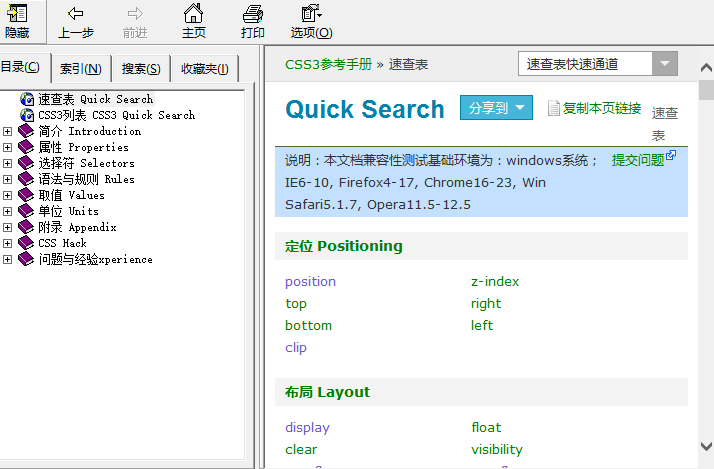This screenshot has width=714, height=469.
Task: Open the 速查表快速通道 dropdown
Action: (665, 64)
